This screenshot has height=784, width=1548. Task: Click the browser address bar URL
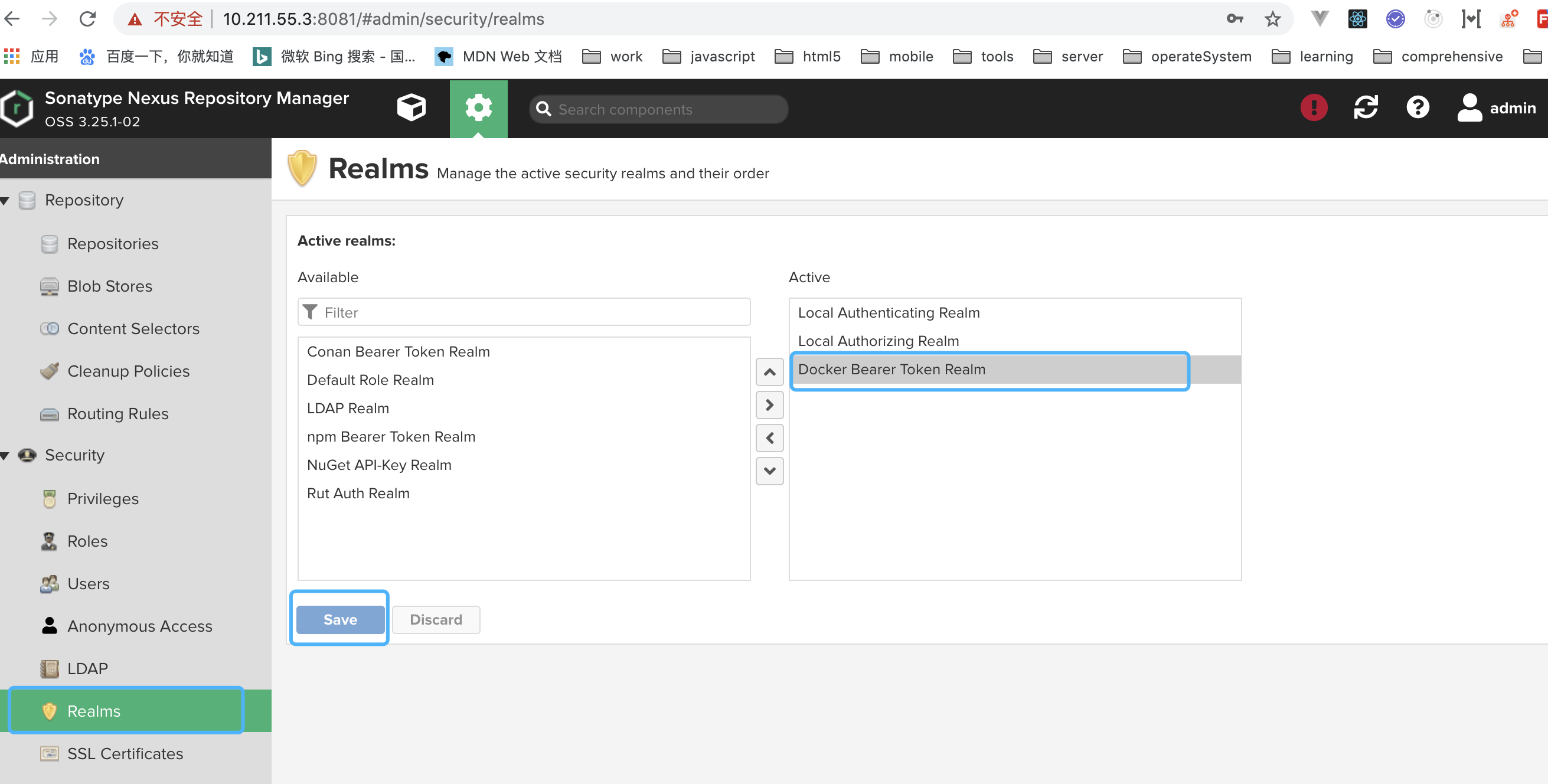(383, 19)
